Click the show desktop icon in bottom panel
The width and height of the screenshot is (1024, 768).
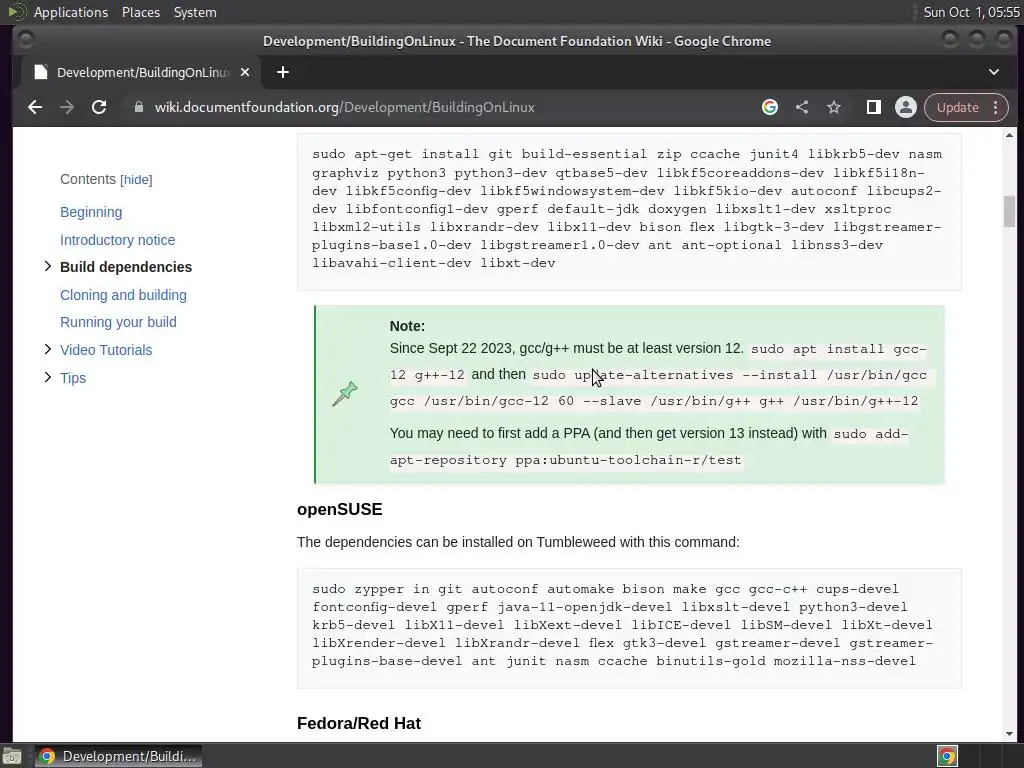[11, 757]
